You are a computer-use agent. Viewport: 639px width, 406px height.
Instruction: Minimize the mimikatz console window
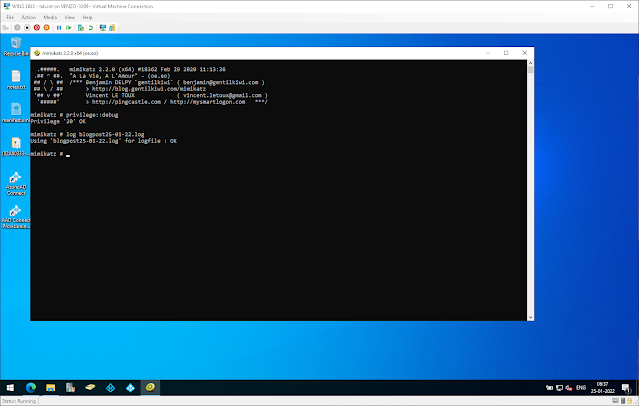(488, 53)
